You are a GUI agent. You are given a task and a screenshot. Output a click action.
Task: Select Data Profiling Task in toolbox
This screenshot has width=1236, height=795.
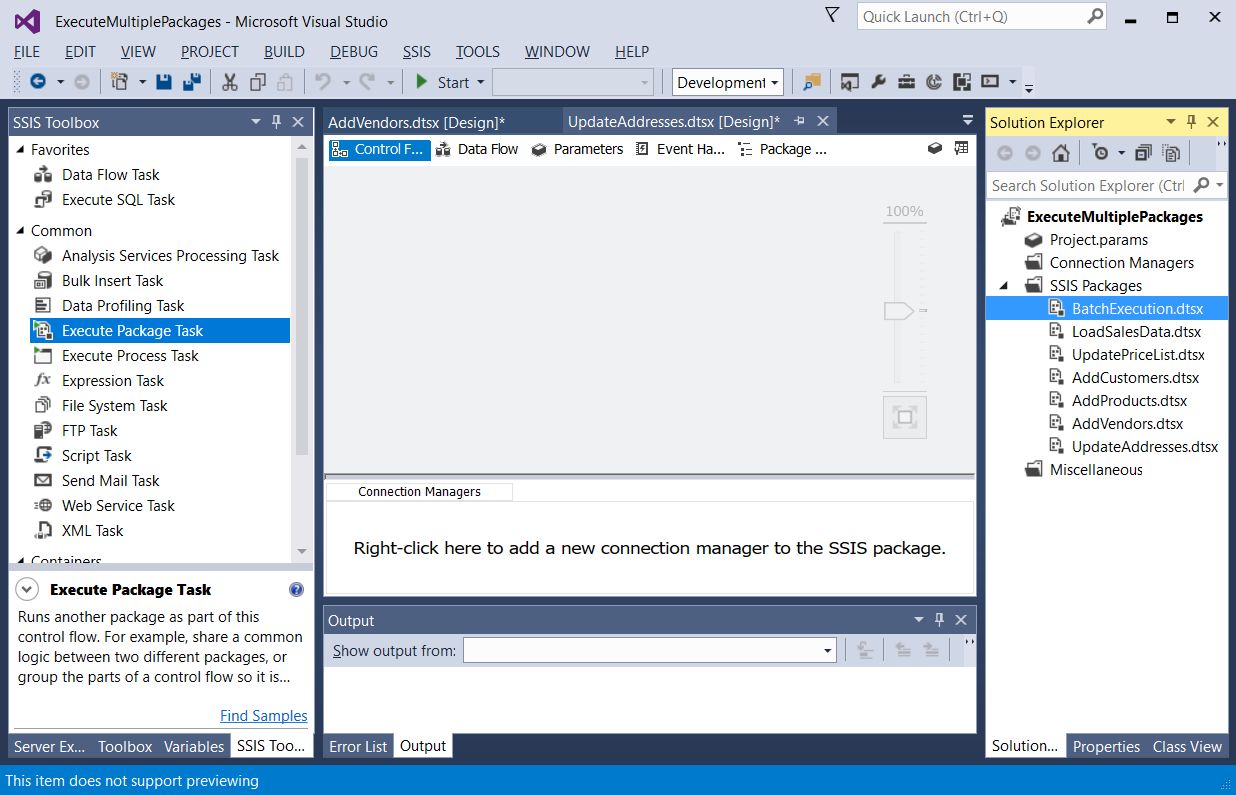click(160, 305)
